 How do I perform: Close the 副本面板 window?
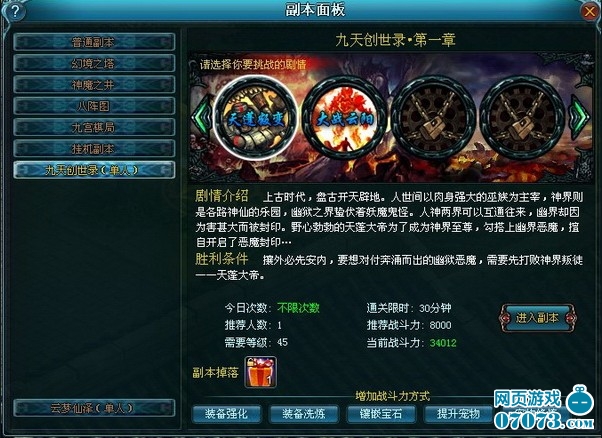pyautogui.click(x=589, y=12)
